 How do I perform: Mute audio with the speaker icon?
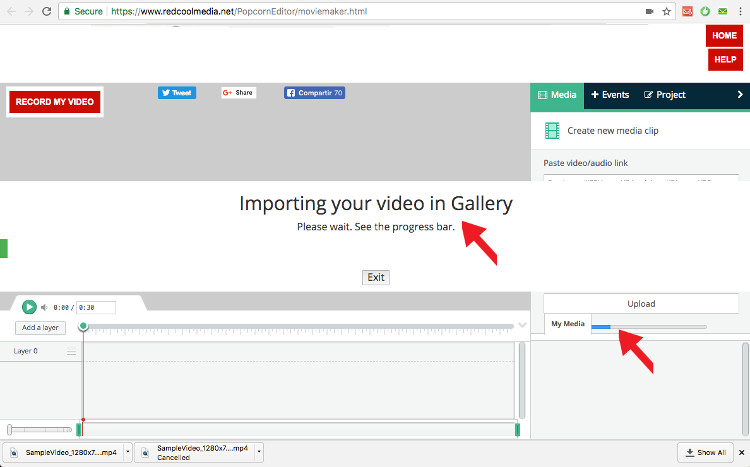tap(44, 308)
